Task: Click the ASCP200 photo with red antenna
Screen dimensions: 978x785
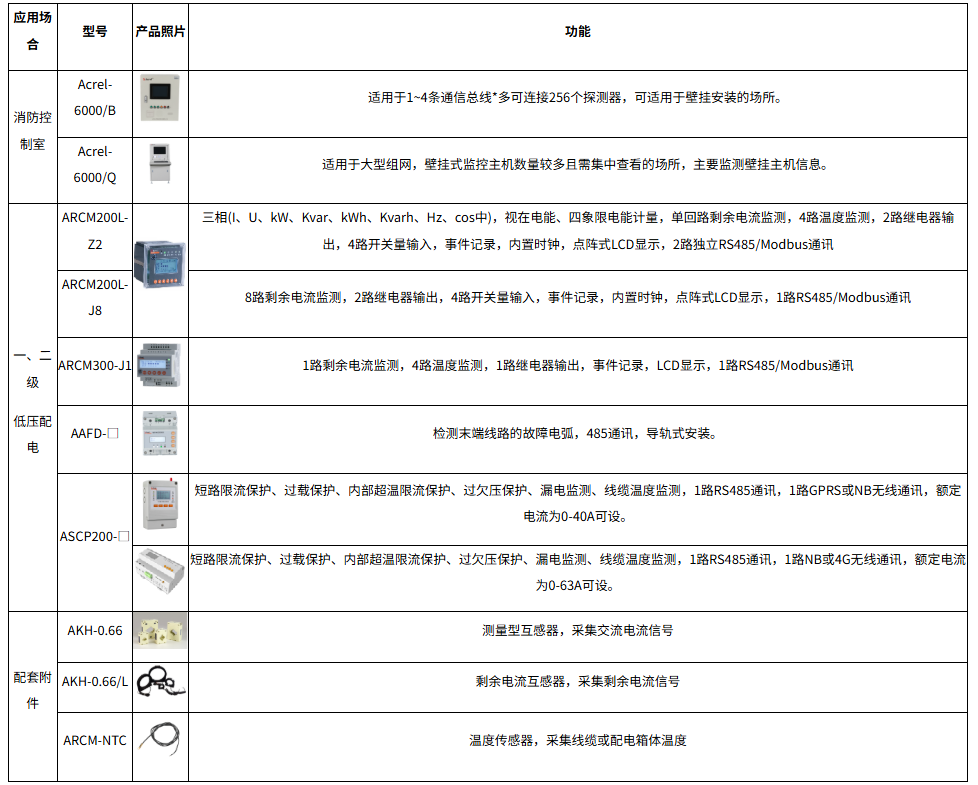Action: [160, 504]
